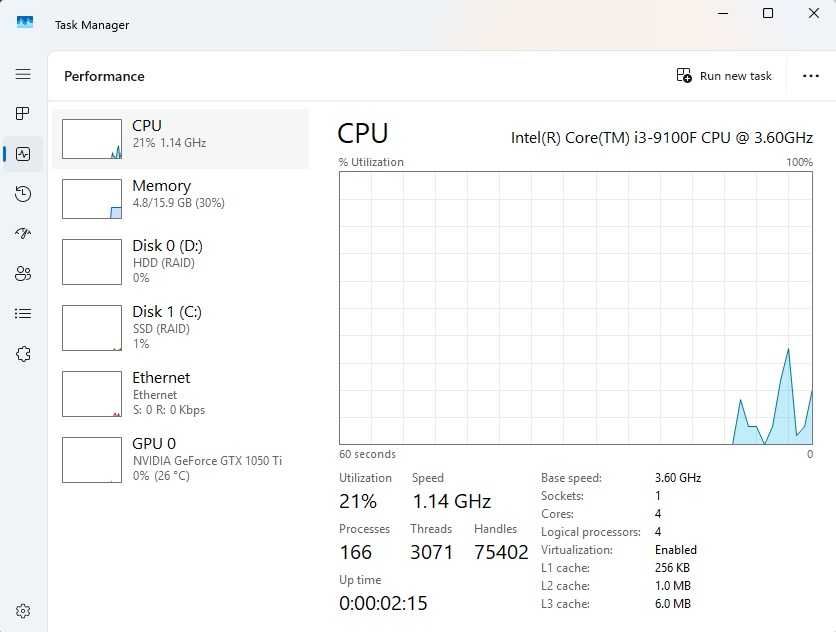Open the hamburger navigation menu
The width and height of the screenshot is (836, 632).
[x=23, y=74]
